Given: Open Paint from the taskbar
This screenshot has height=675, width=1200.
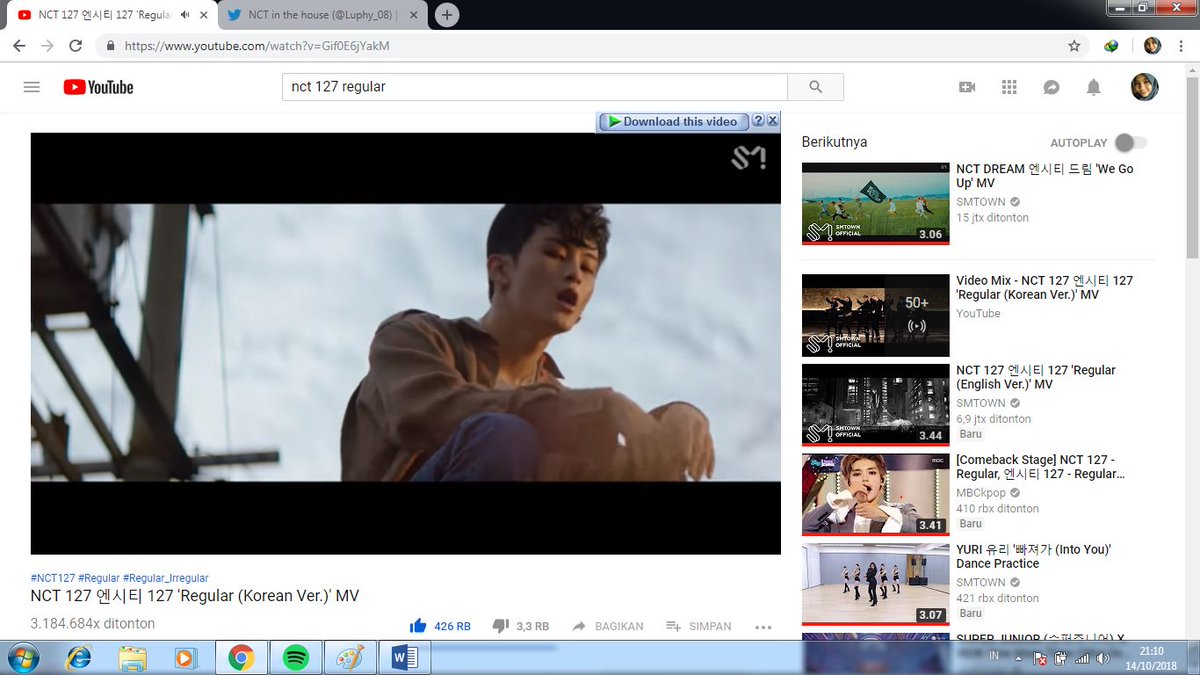Looking at the screenshot, I should click(350, 657).
